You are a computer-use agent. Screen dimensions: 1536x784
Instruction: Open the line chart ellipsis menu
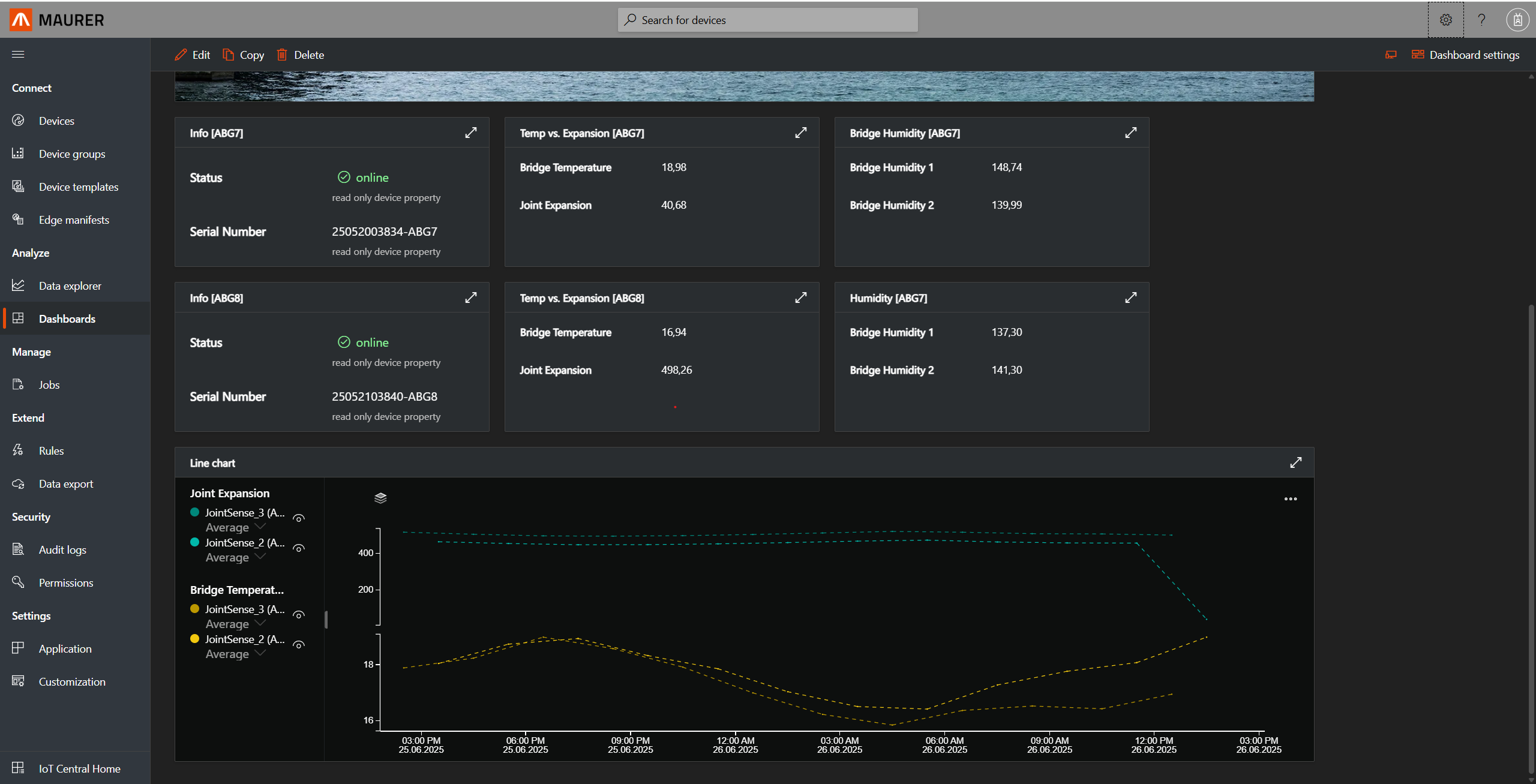click(1290, 498)
